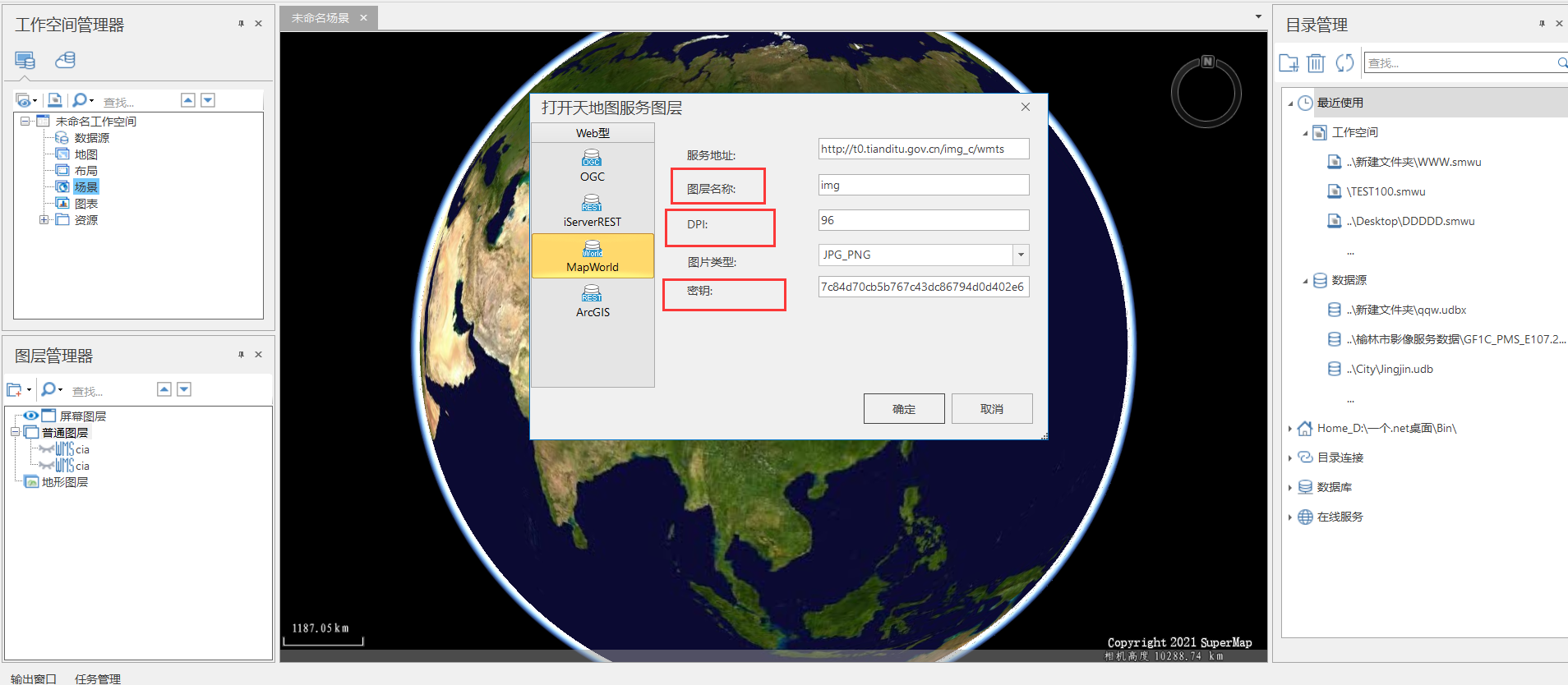Open recent workspace \TEST100.smwu

pos(1386,191)
